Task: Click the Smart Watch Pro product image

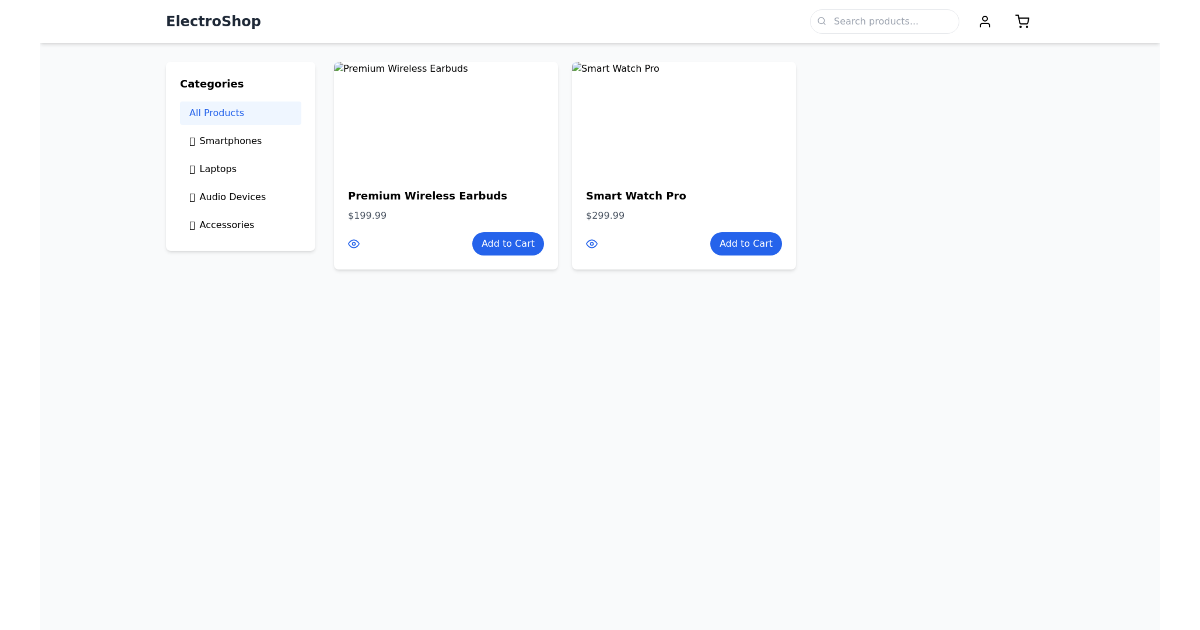Action: 683,120
